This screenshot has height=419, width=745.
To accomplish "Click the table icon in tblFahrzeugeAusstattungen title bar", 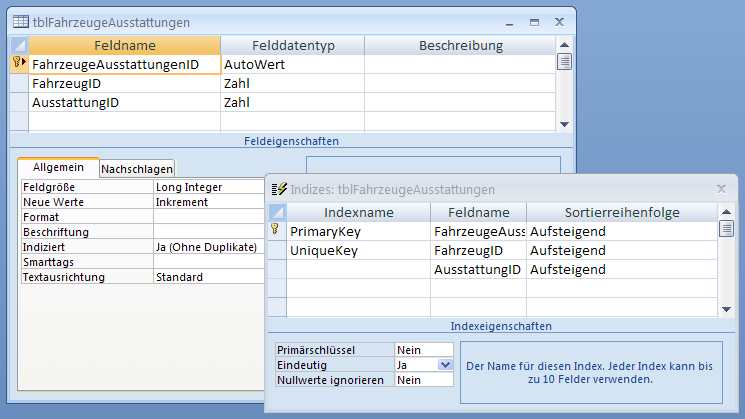I will 20,21.
